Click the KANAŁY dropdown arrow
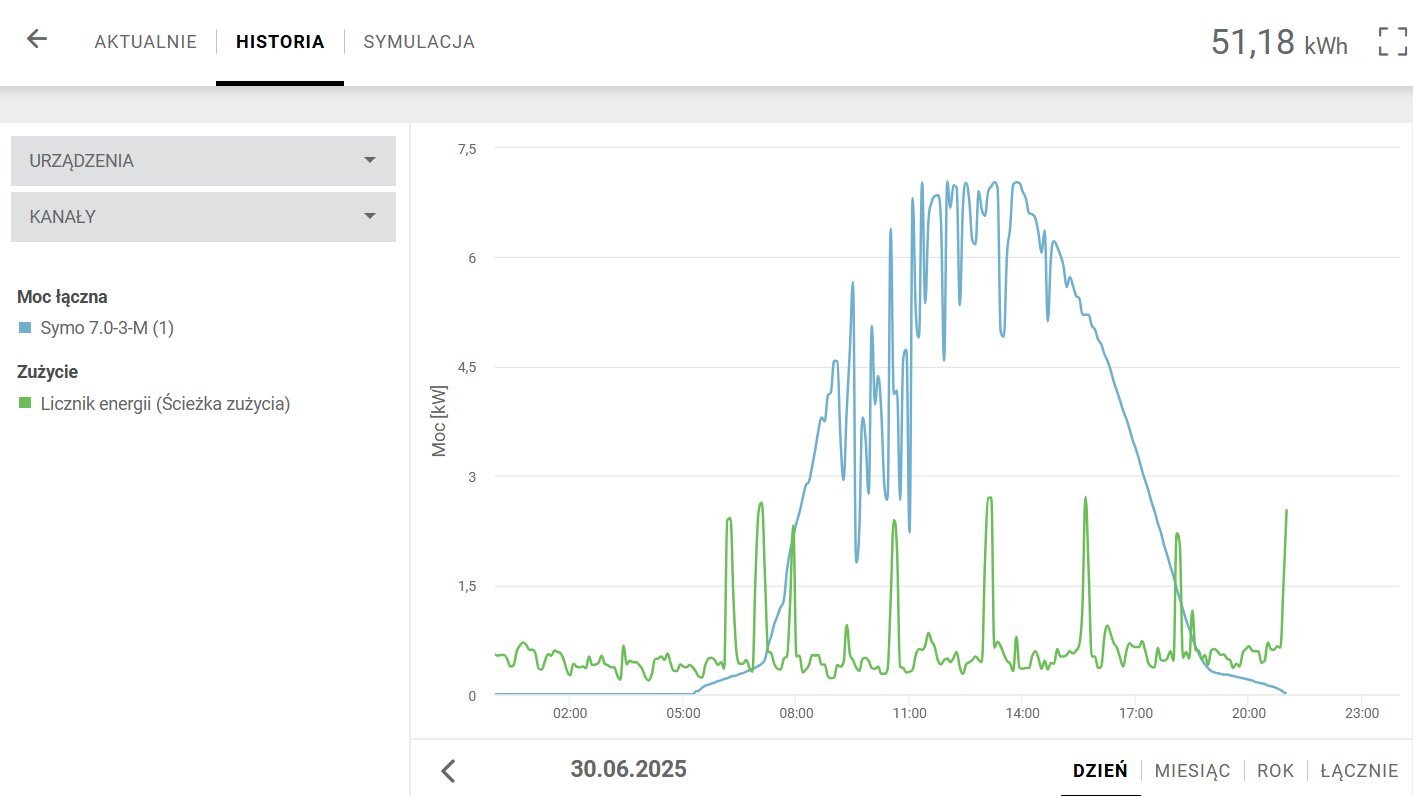The width and height of the screenshot is (1413, 796). click(x=370, y=217)
